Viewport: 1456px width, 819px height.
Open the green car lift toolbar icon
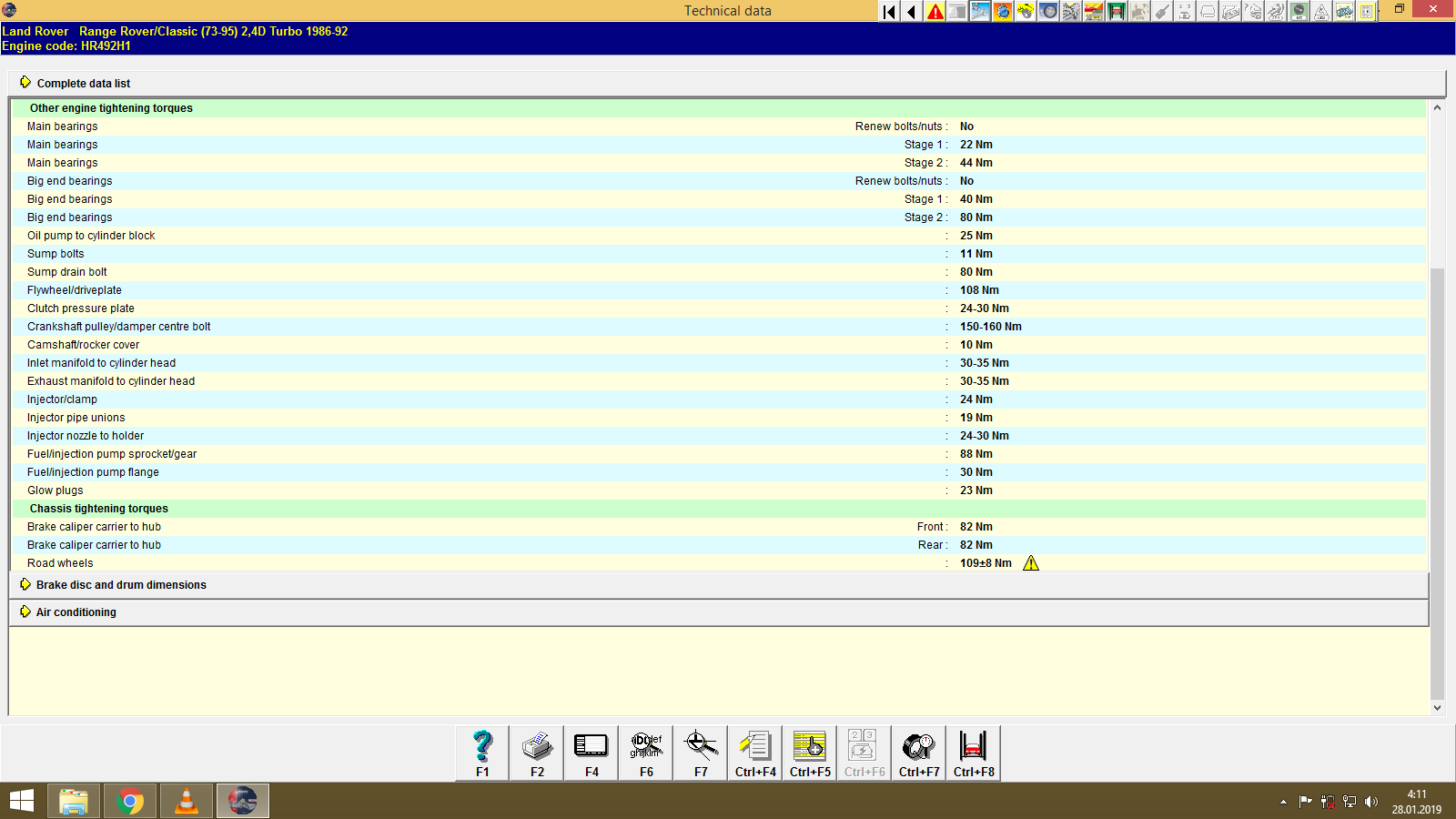(x=1116, y=12)
